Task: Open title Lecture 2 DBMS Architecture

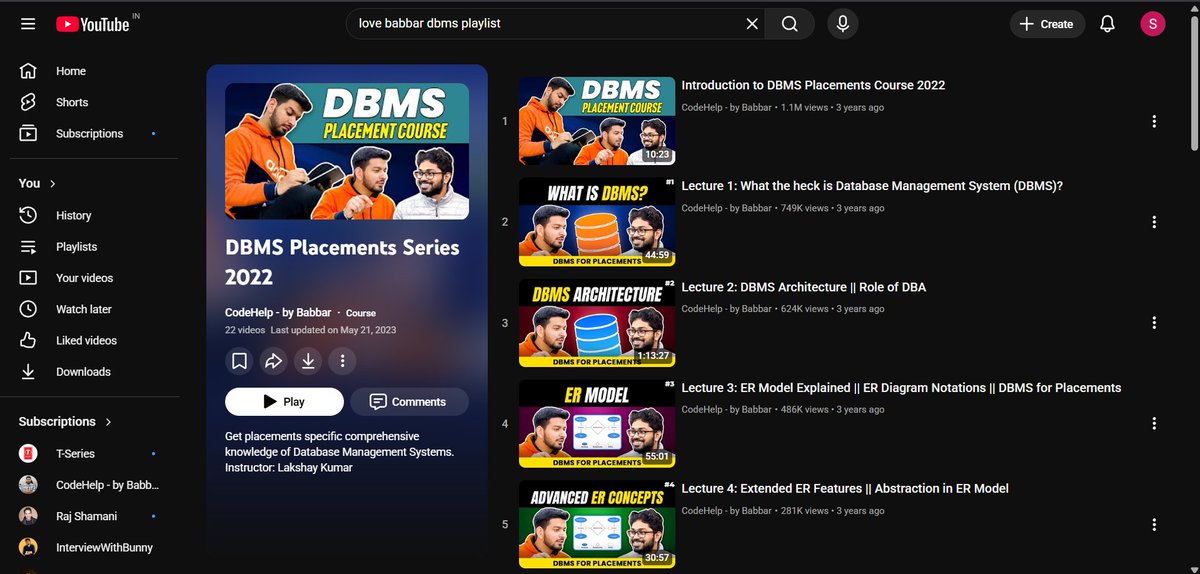Action: [x=804, y=288]
